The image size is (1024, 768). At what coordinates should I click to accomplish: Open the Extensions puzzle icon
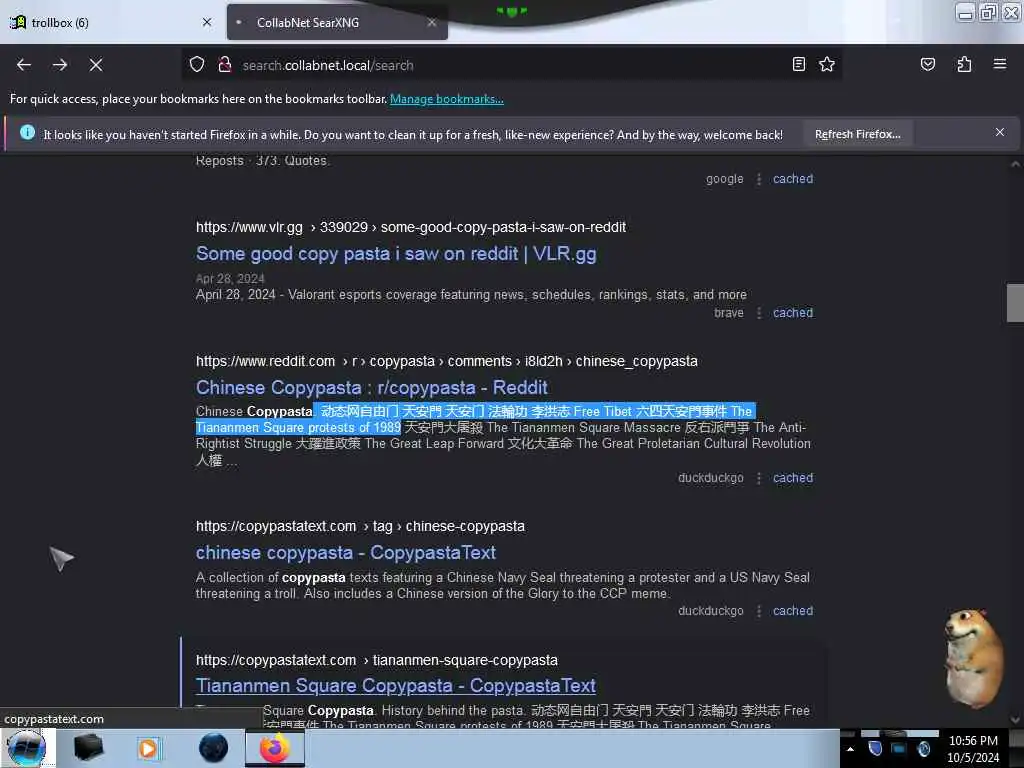[x=964, y=64]
